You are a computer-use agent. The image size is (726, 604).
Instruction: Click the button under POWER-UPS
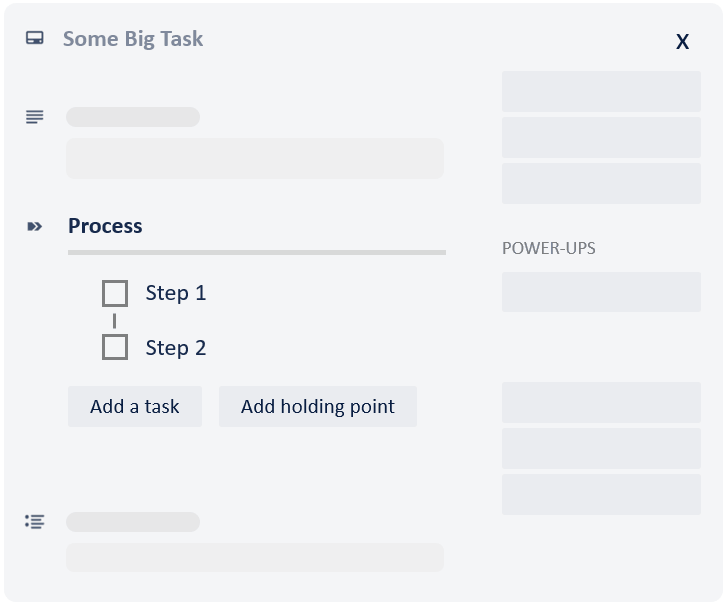tap(601, 292)
